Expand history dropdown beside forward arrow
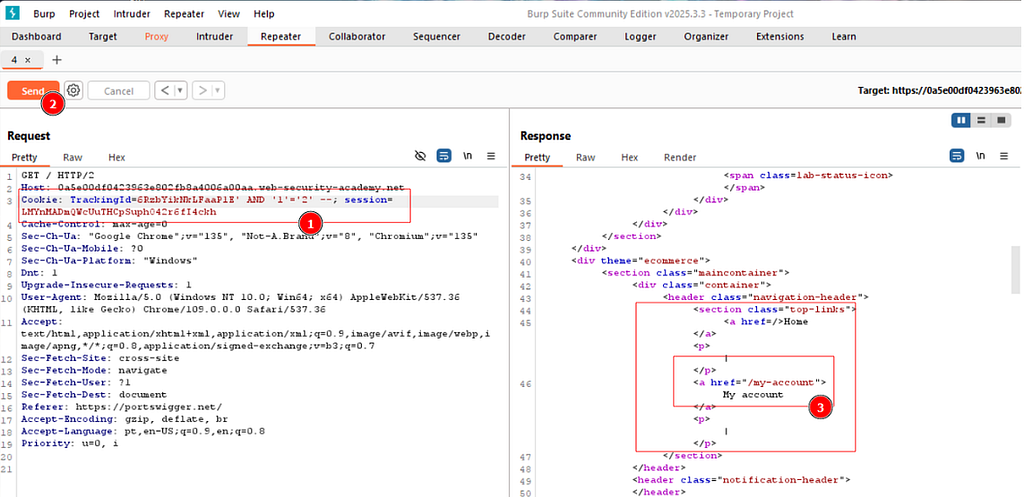Image resolution: width=1024 pixels, height=497 pixels. 217,91
